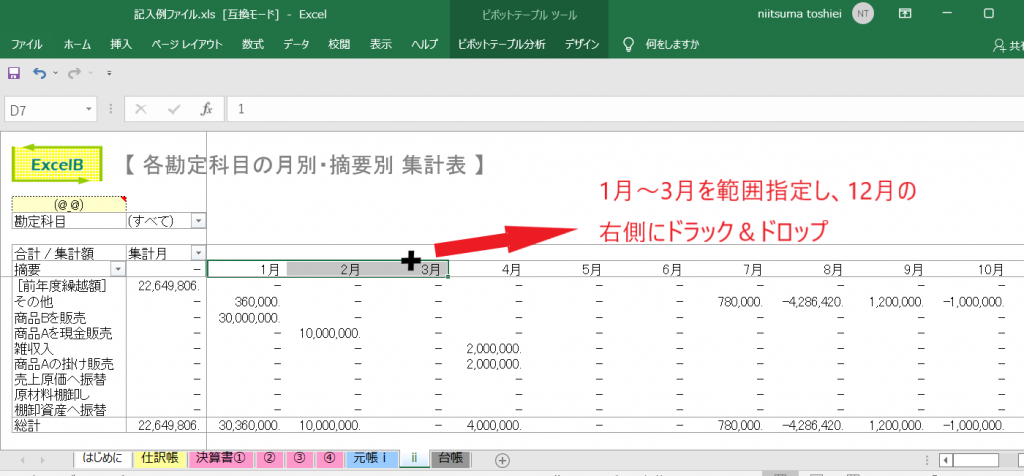Image resolution: width=1024 pixels, height=476 pixels.
Task: Open the 勘定科目 (すべて) filter dropdown
Action: [199, 221]
